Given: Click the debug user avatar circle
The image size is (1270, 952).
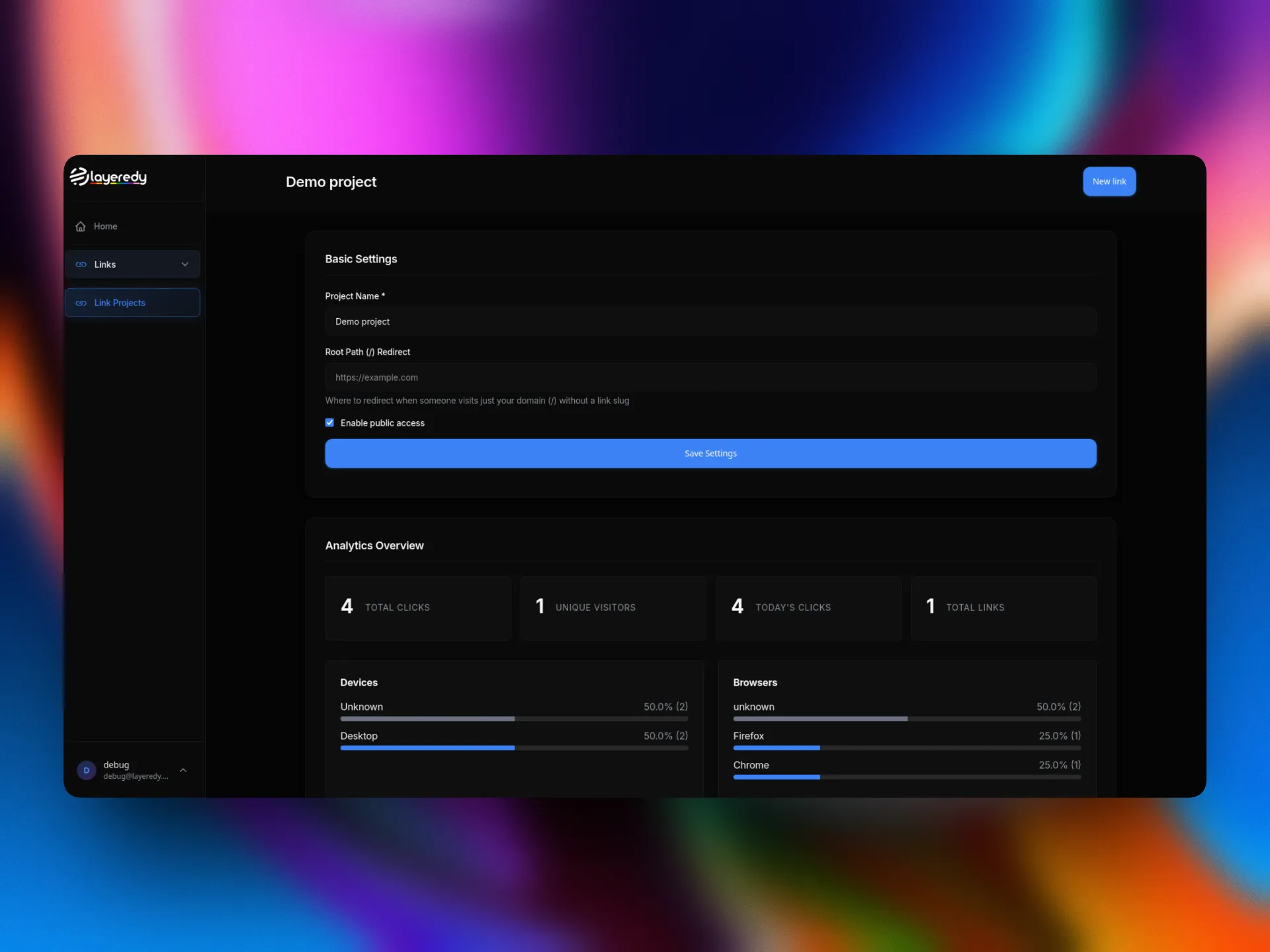Looking at the screenshot, I should point(86,770).
